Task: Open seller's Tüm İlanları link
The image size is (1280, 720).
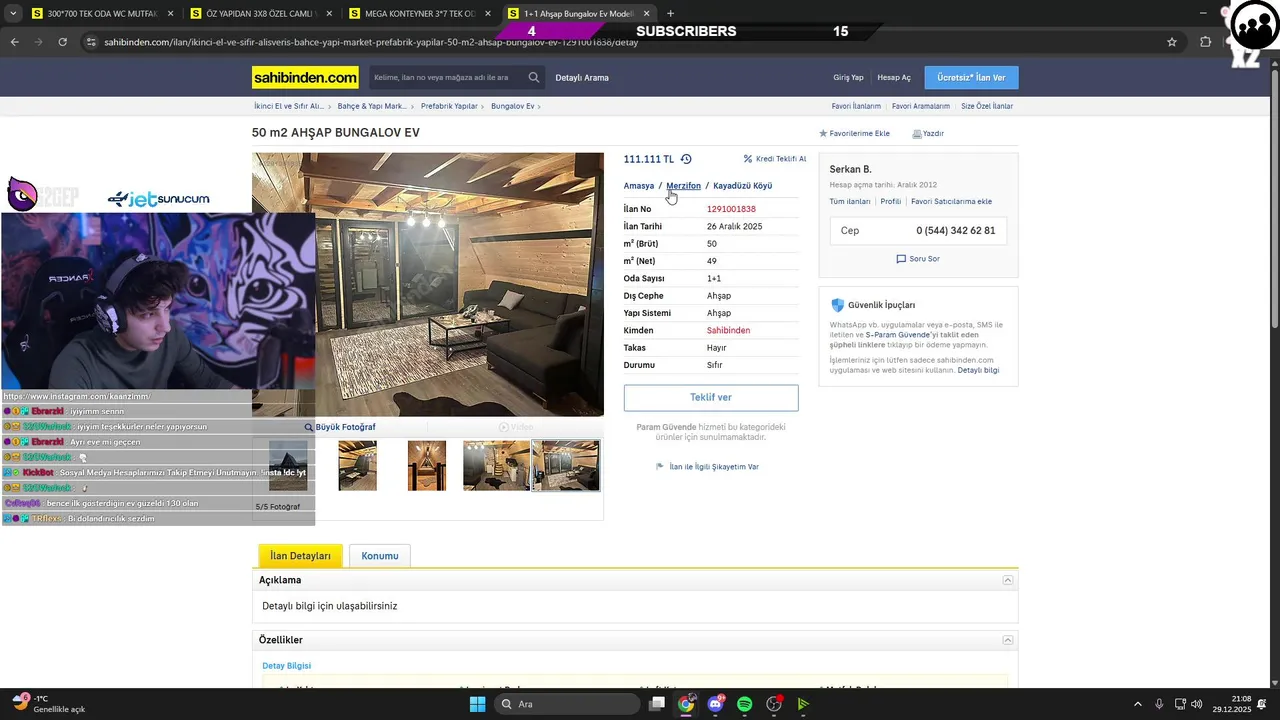Action: pos(850,202)
